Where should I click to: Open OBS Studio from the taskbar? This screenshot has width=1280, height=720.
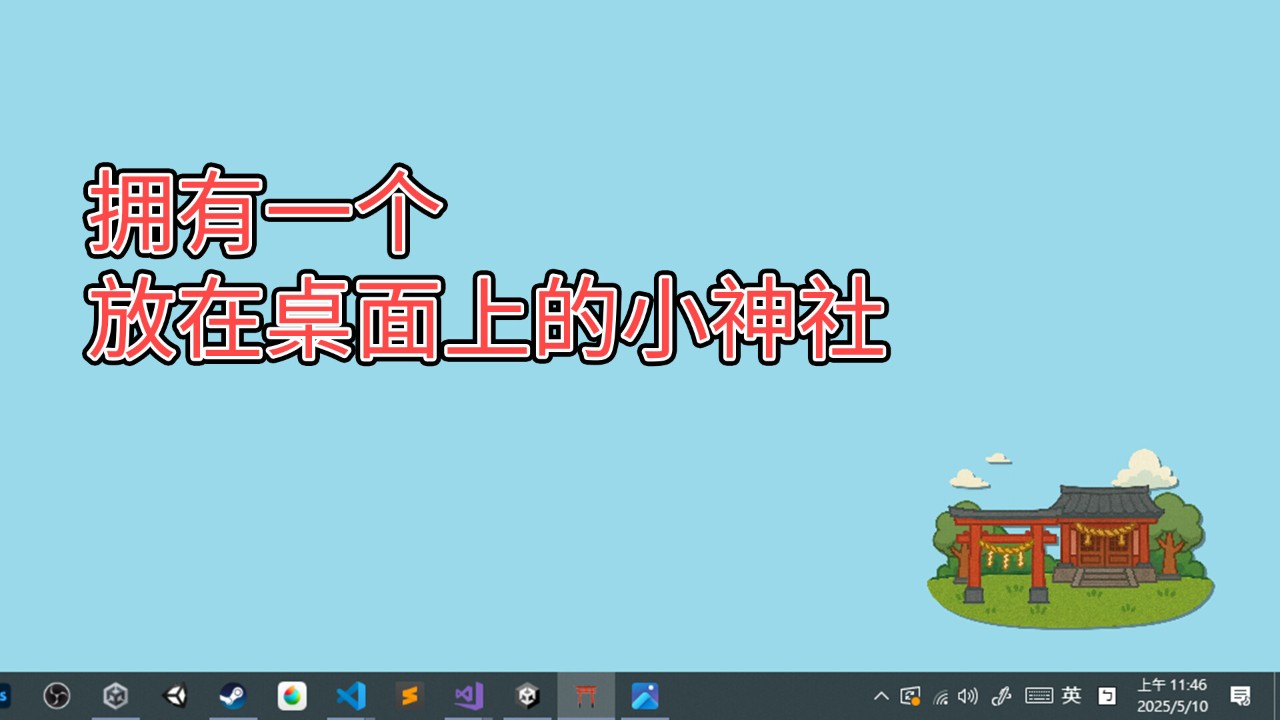pos(57,696)
